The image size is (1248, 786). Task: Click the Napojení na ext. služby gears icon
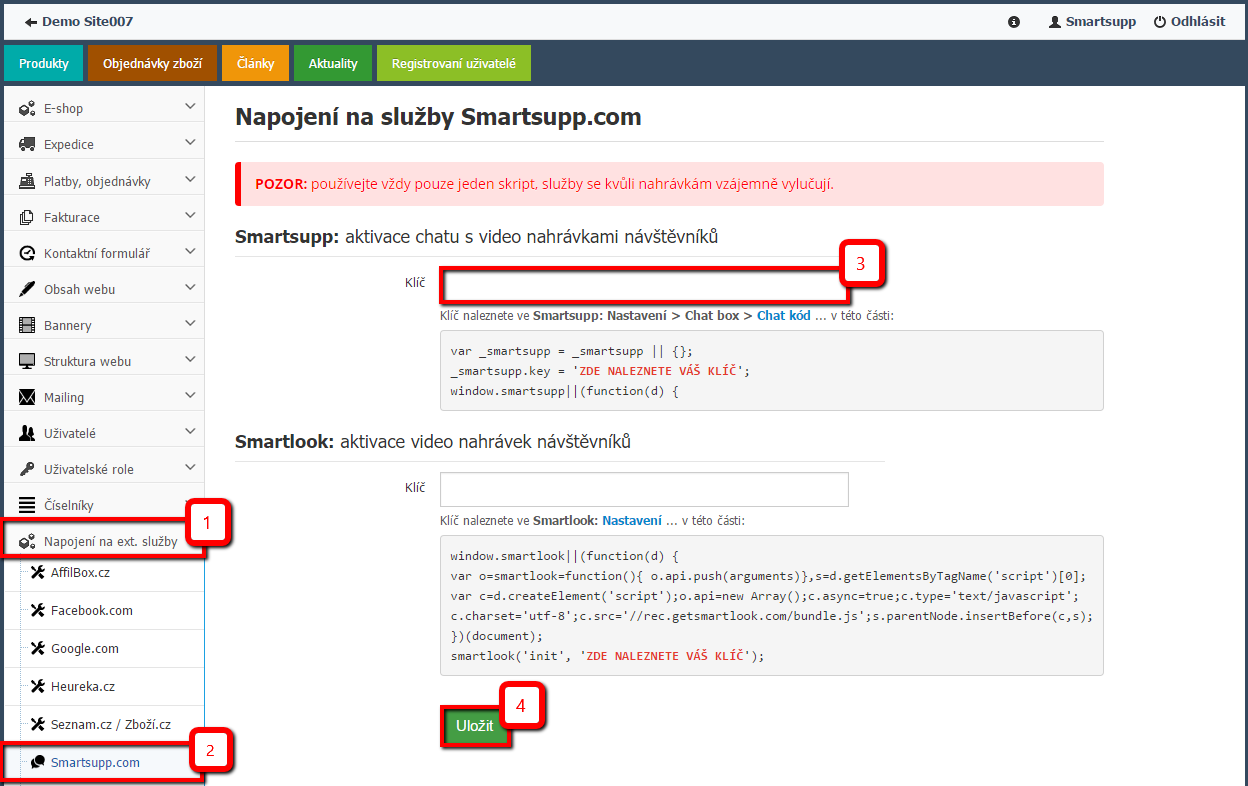coord(27,542)
